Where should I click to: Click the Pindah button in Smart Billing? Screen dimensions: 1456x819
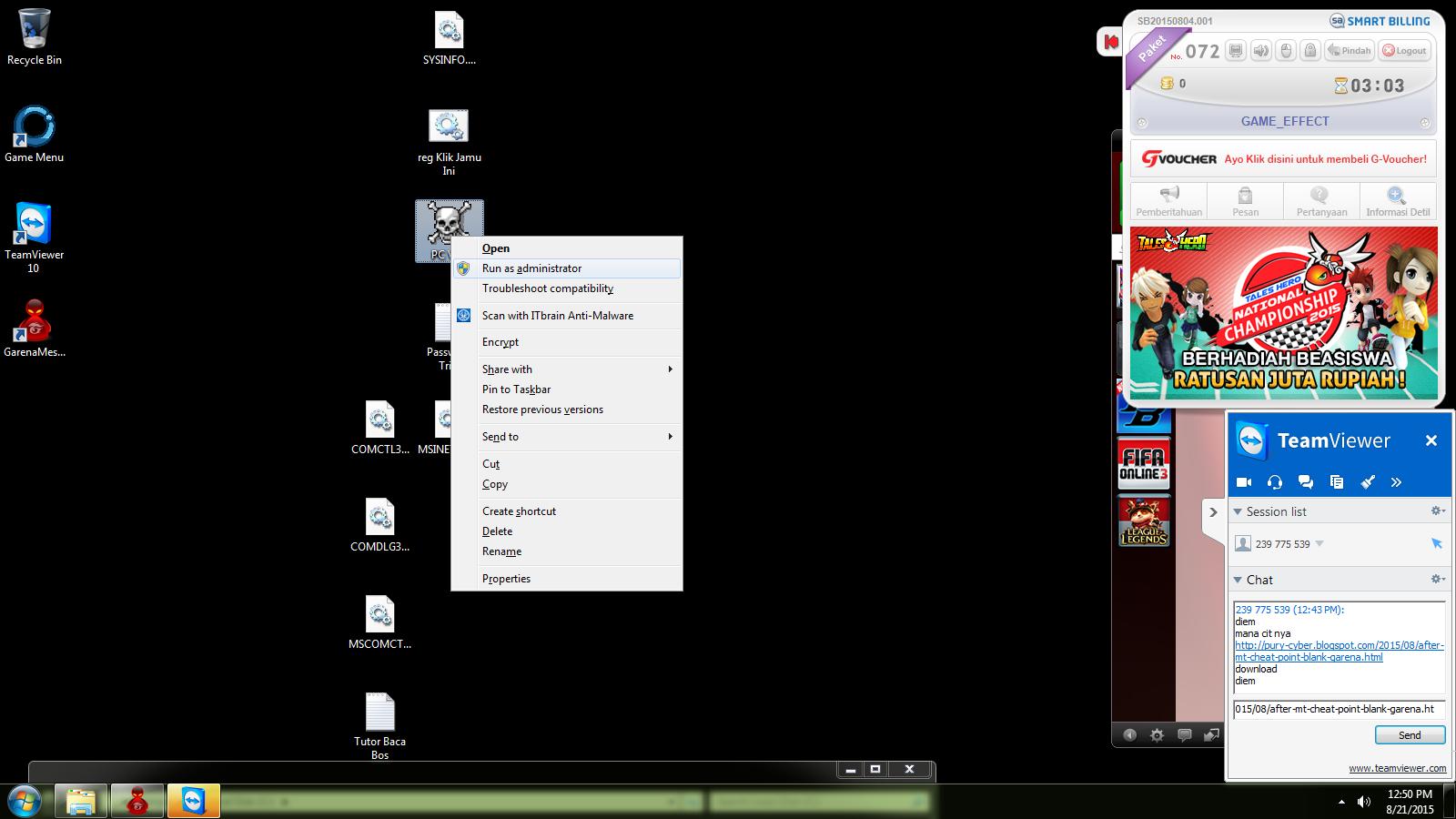[1349, 51]
